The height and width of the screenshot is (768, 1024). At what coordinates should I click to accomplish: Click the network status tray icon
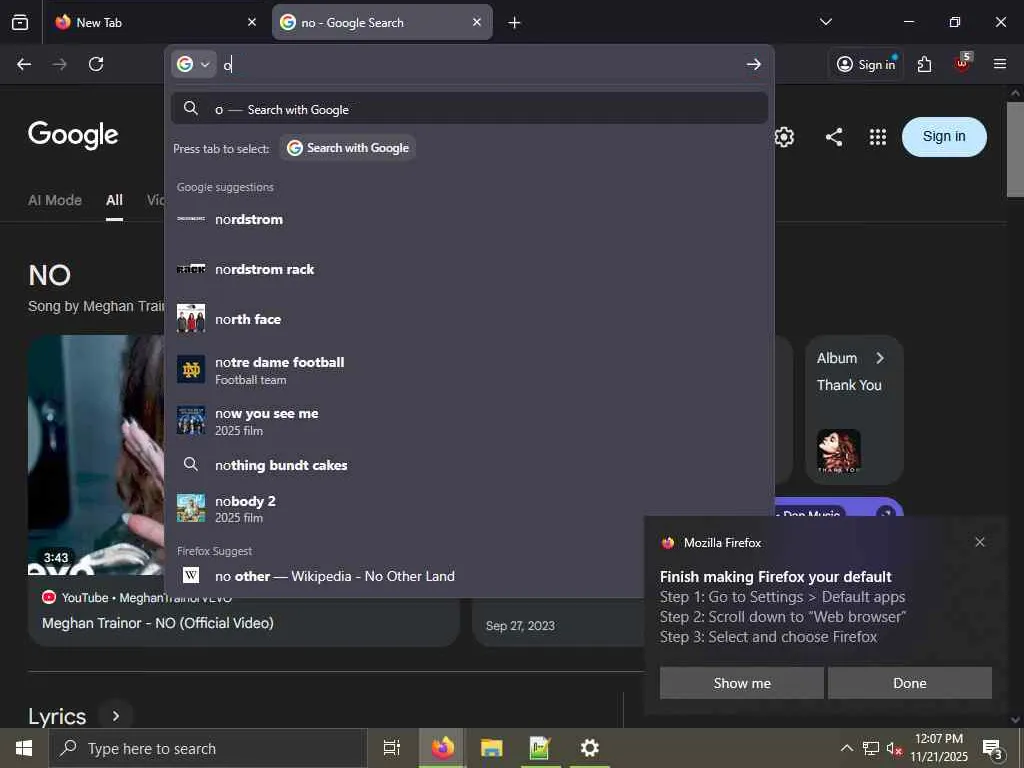pos(871,748)
